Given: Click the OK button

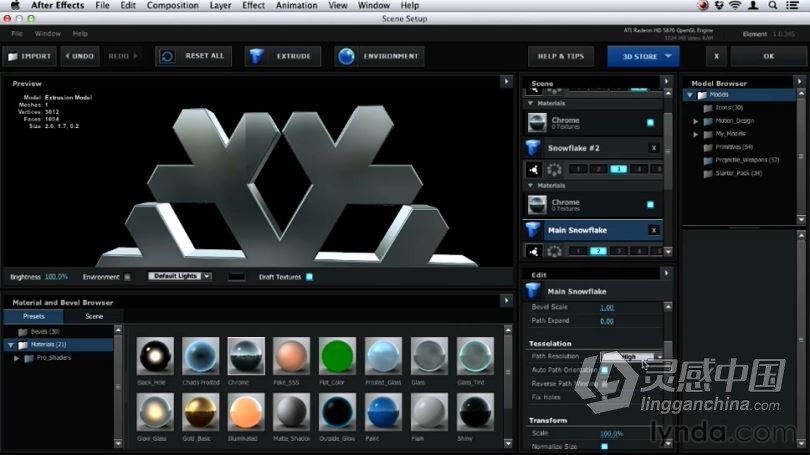Looking at the screenshot, I should [768, 56].
